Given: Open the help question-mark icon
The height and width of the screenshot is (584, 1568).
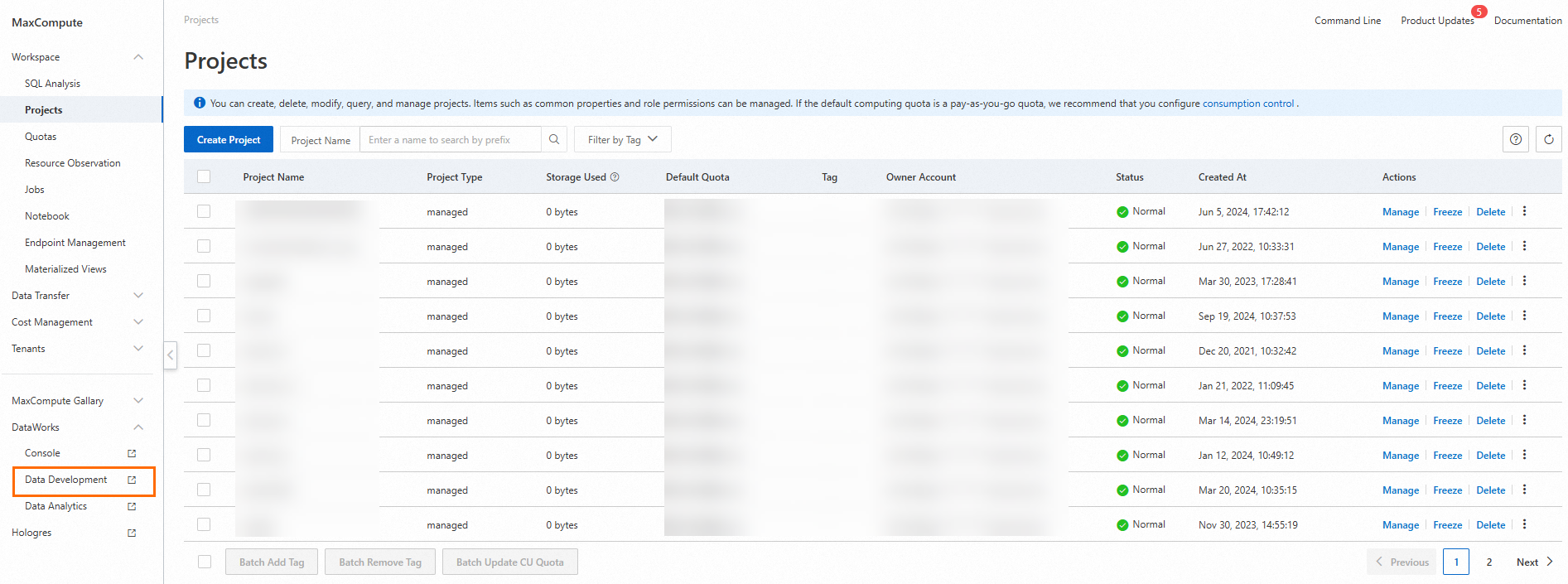Looking at the screenshot, I should [1515, 139].
